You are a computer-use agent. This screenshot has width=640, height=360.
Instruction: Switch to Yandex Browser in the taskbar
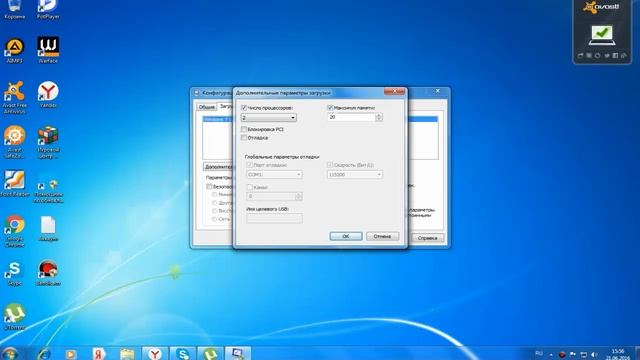pos(155,353)
